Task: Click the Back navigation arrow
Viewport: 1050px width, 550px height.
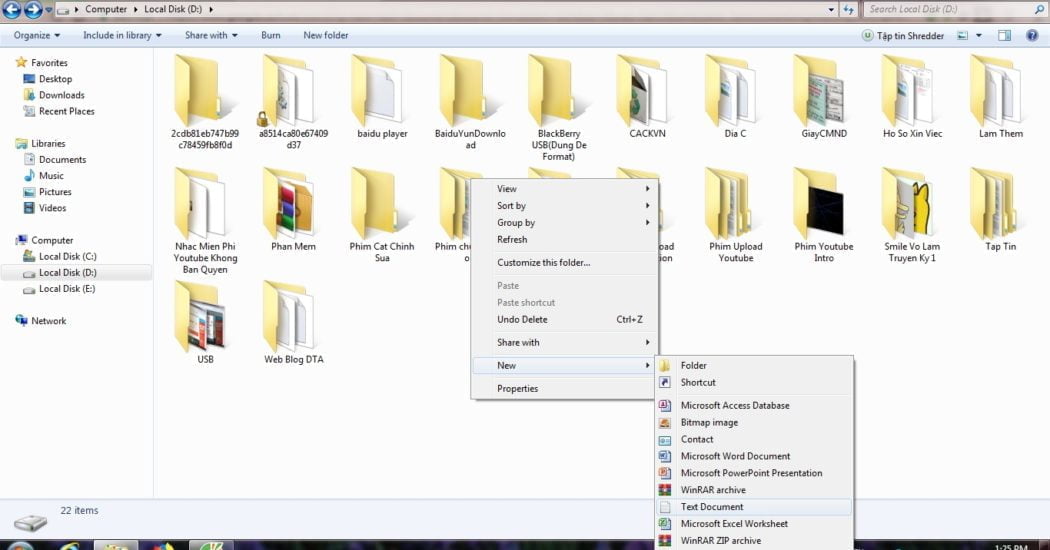Action: [x=12, y=9]
